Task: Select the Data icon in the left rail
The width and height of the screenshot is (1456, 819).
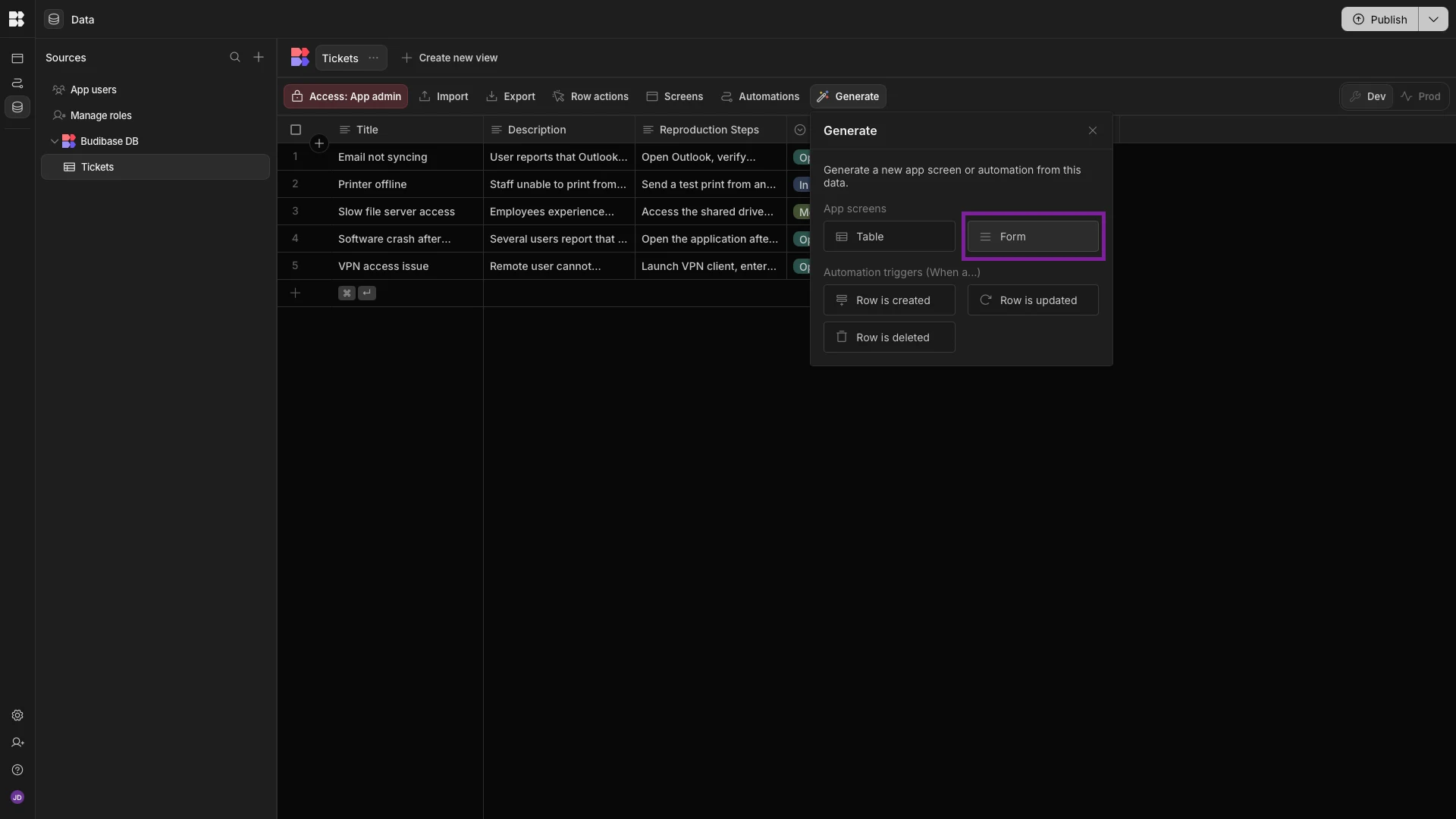Action: pos(17,107)
